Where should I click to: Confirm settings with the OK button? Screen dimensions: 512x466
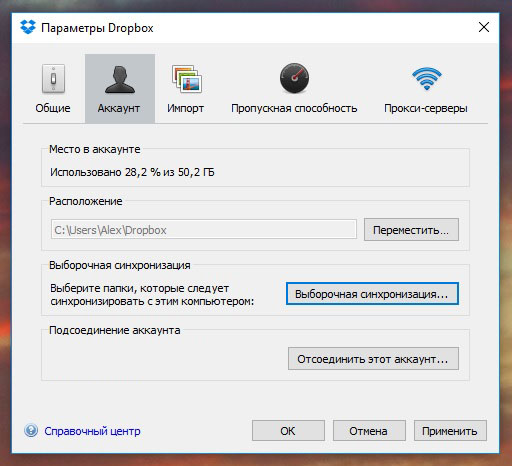click(x=288, y=431)
